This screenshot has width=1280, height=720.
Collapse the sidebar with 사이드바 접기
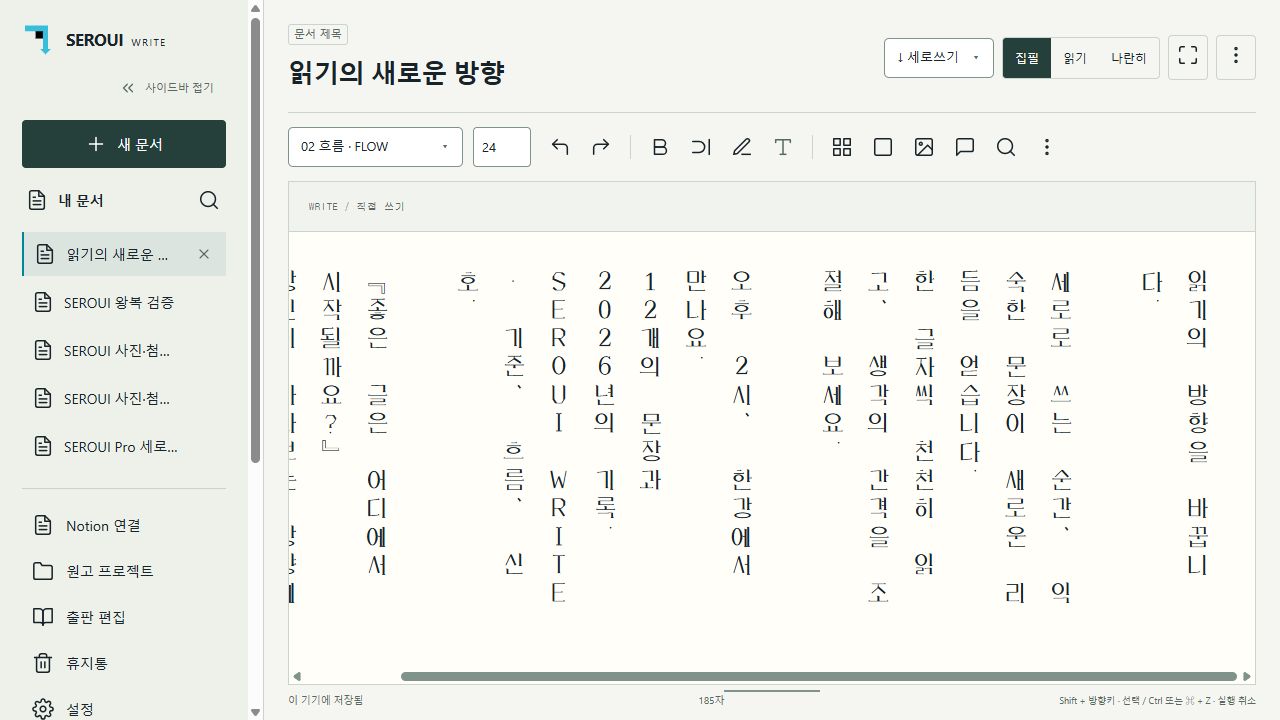(168, 88)
